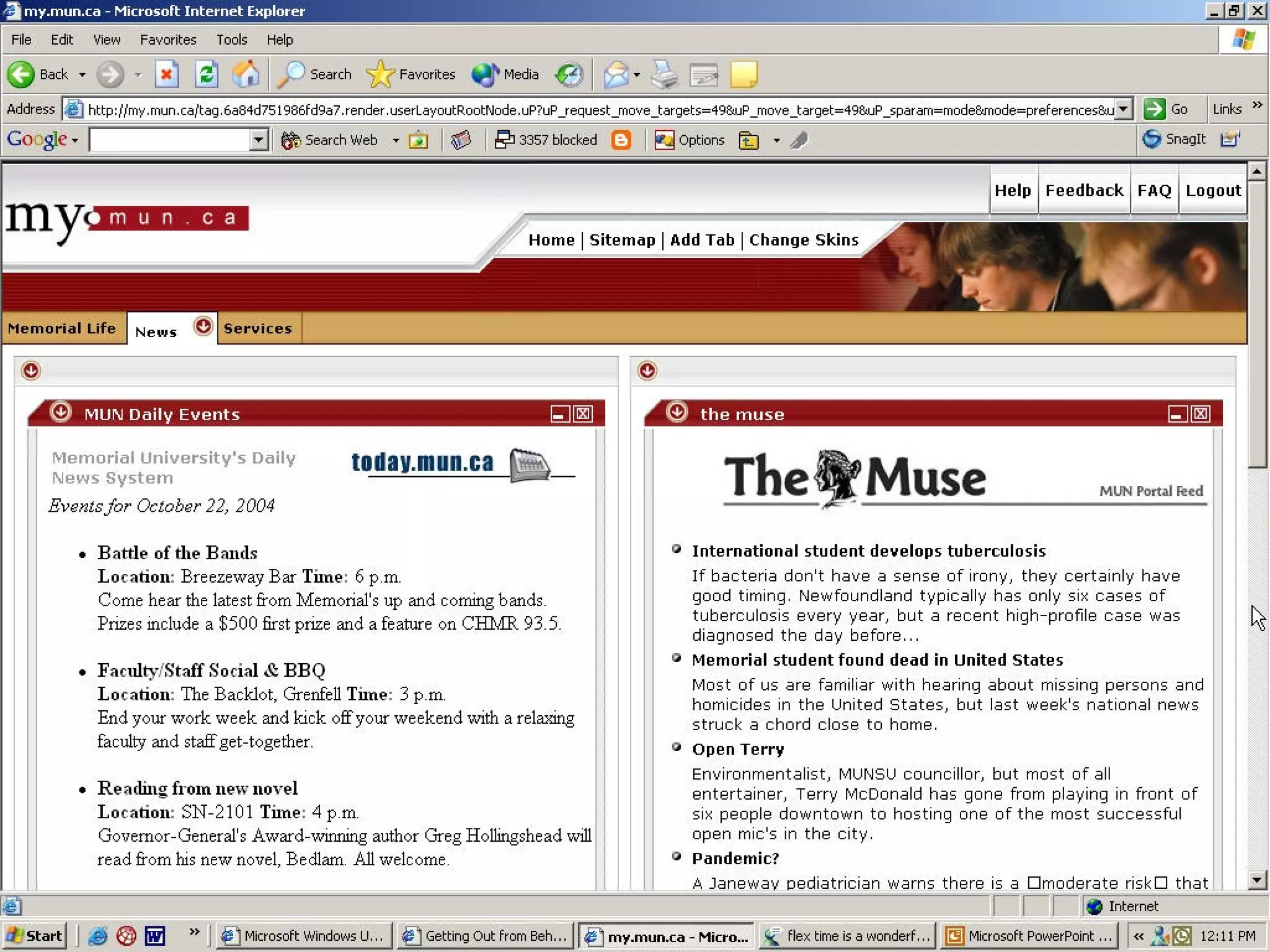This screenshot has height=952, width=1270.
Task: Open the Favorites menu
Action: point(168,40)
